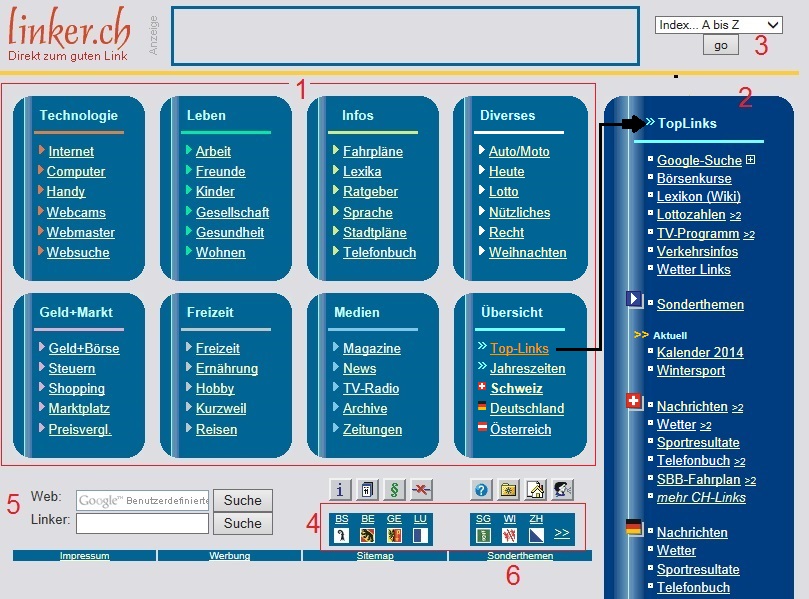This screenshot has height=599, width=809.
Task: Click the house homepage icon
Action: tap(536, 489)
